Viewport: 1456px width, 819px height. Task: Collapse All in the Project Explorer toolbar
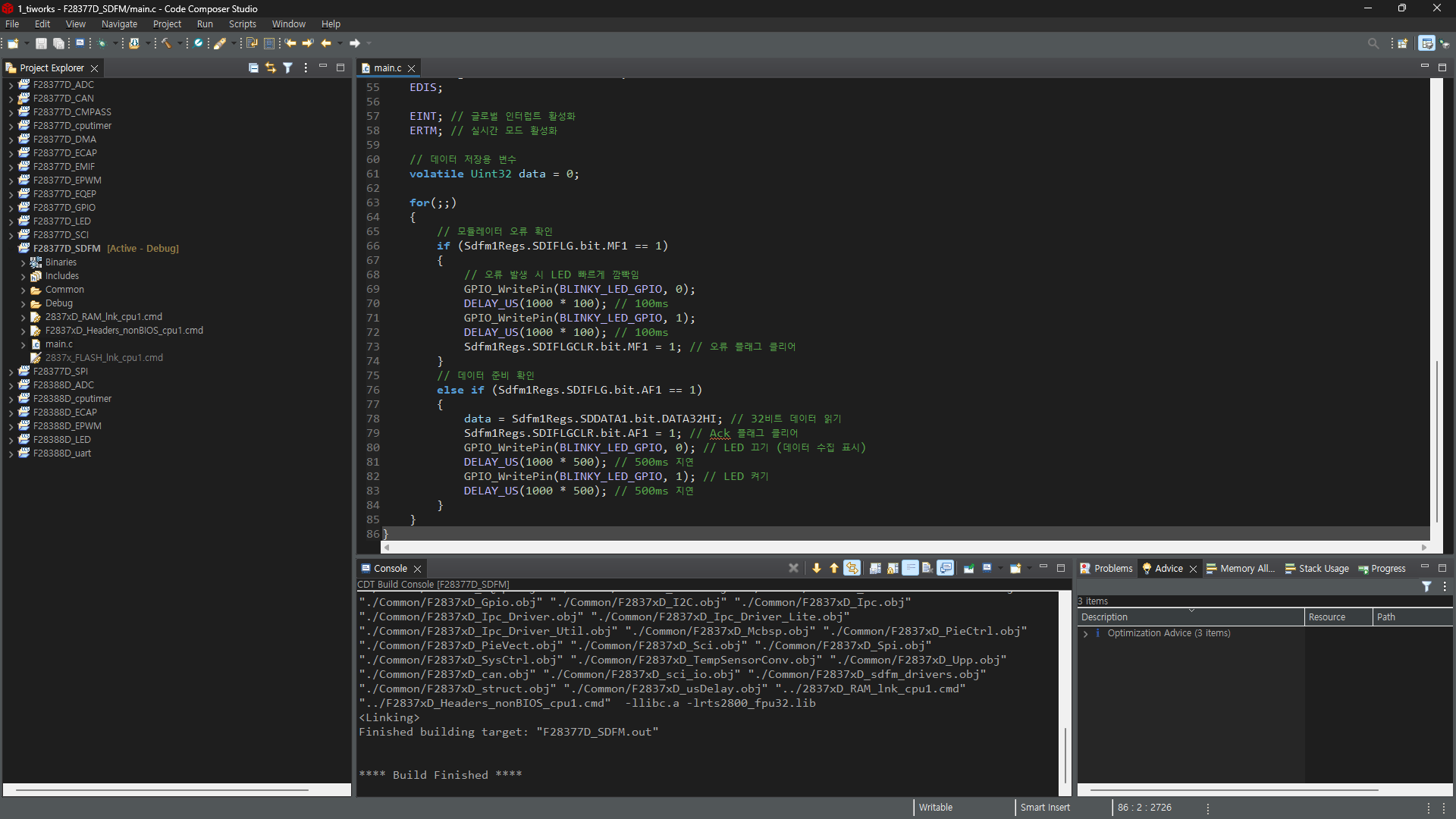click(253, 67)
